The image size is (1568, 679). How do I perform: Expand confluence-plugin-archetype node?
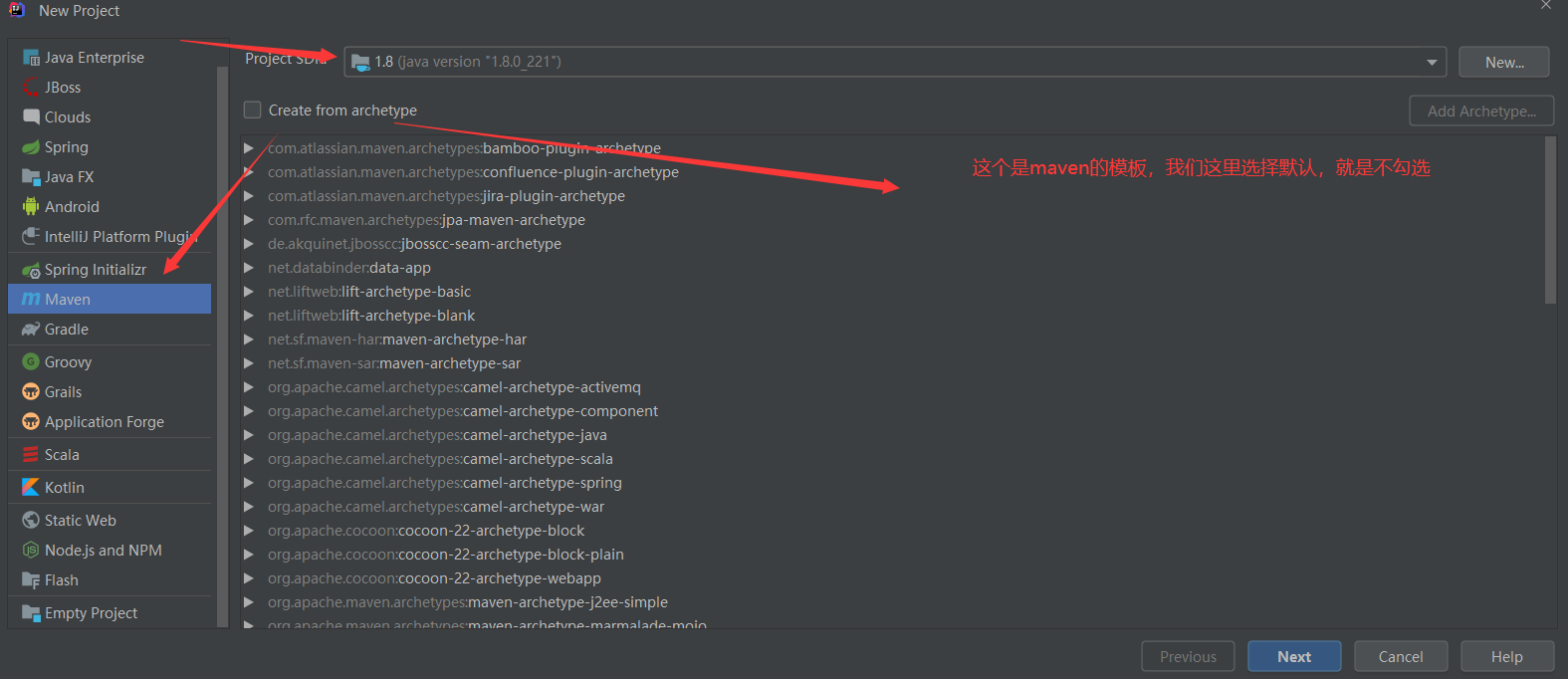tap(249, 172)
